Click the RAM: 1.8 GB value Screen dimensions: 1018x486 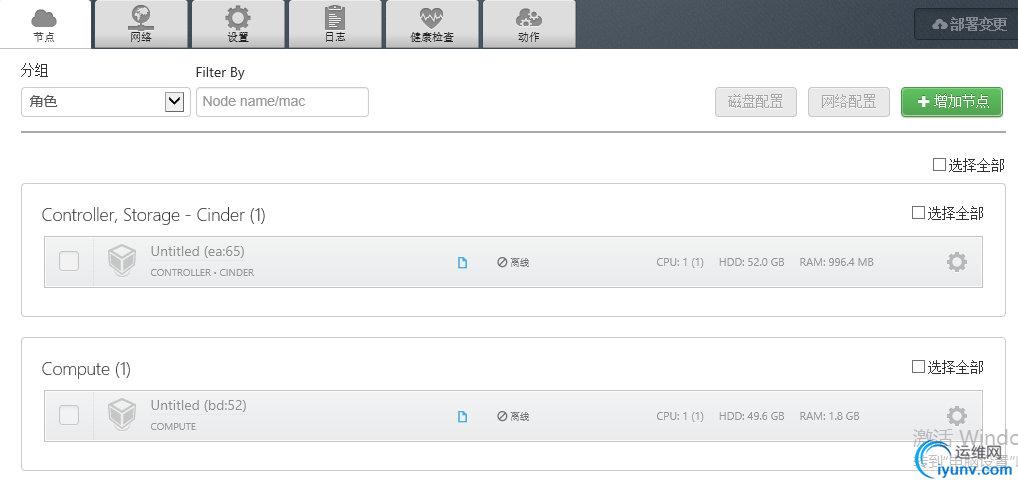[829, 416]
